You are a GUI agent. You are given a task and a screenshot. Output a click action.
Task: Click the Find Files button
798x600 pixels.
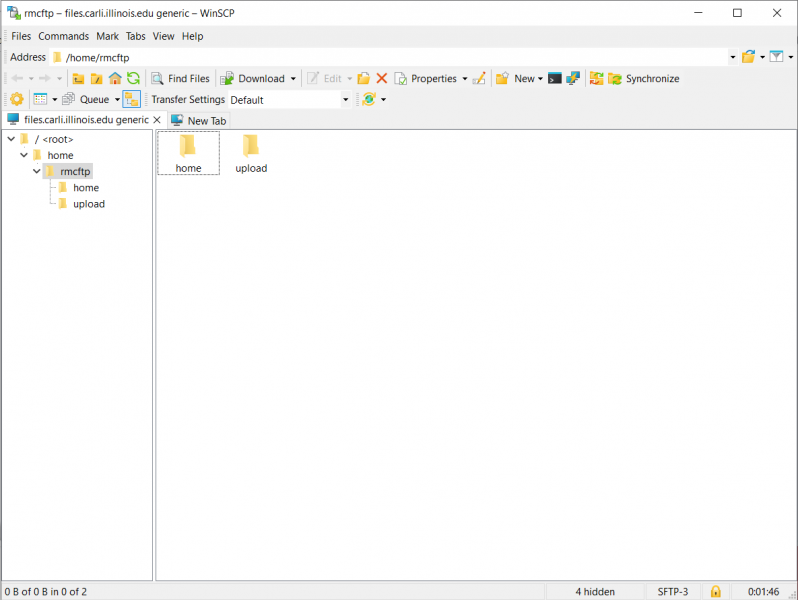click(x=180, y=79)
